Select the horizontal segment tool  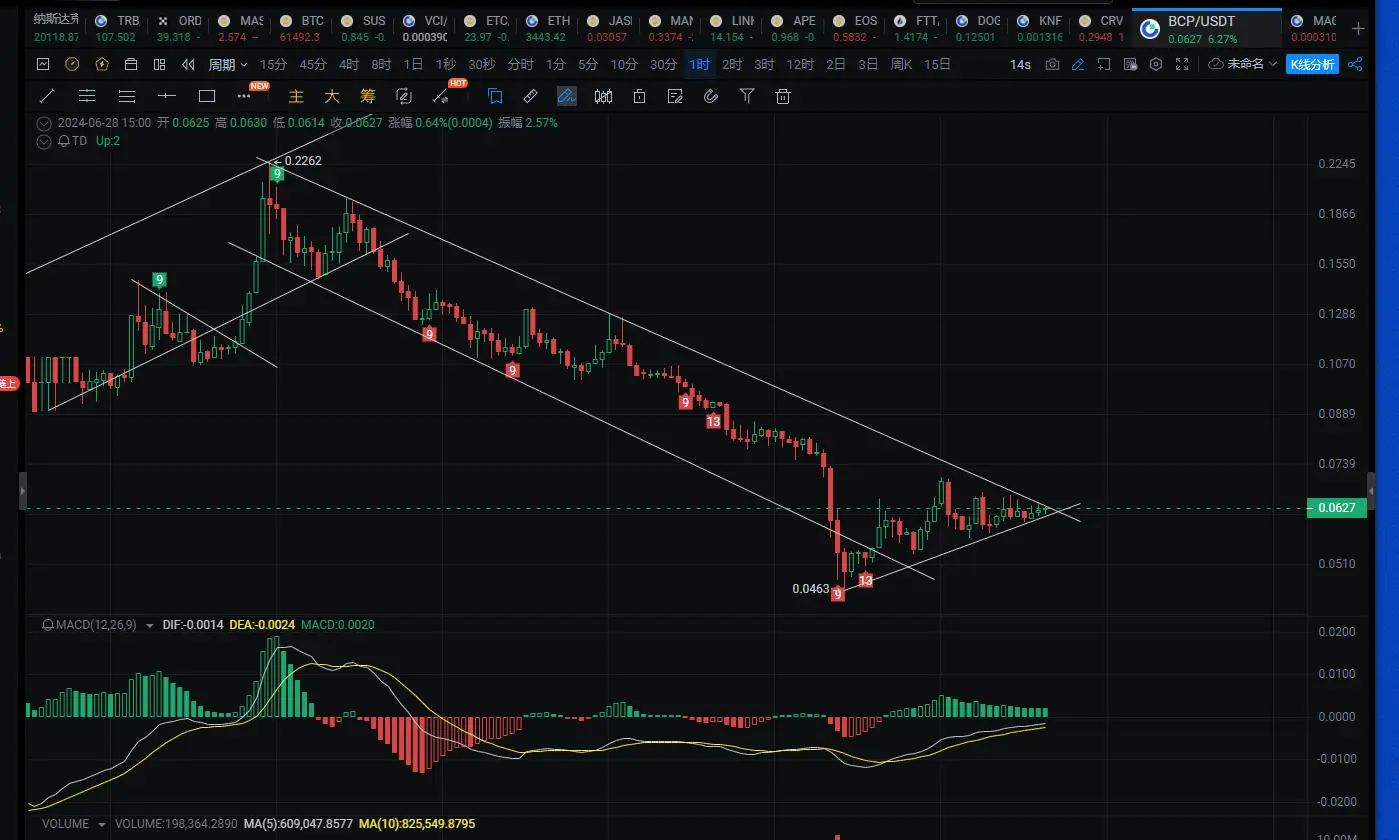tap(167, 96)
